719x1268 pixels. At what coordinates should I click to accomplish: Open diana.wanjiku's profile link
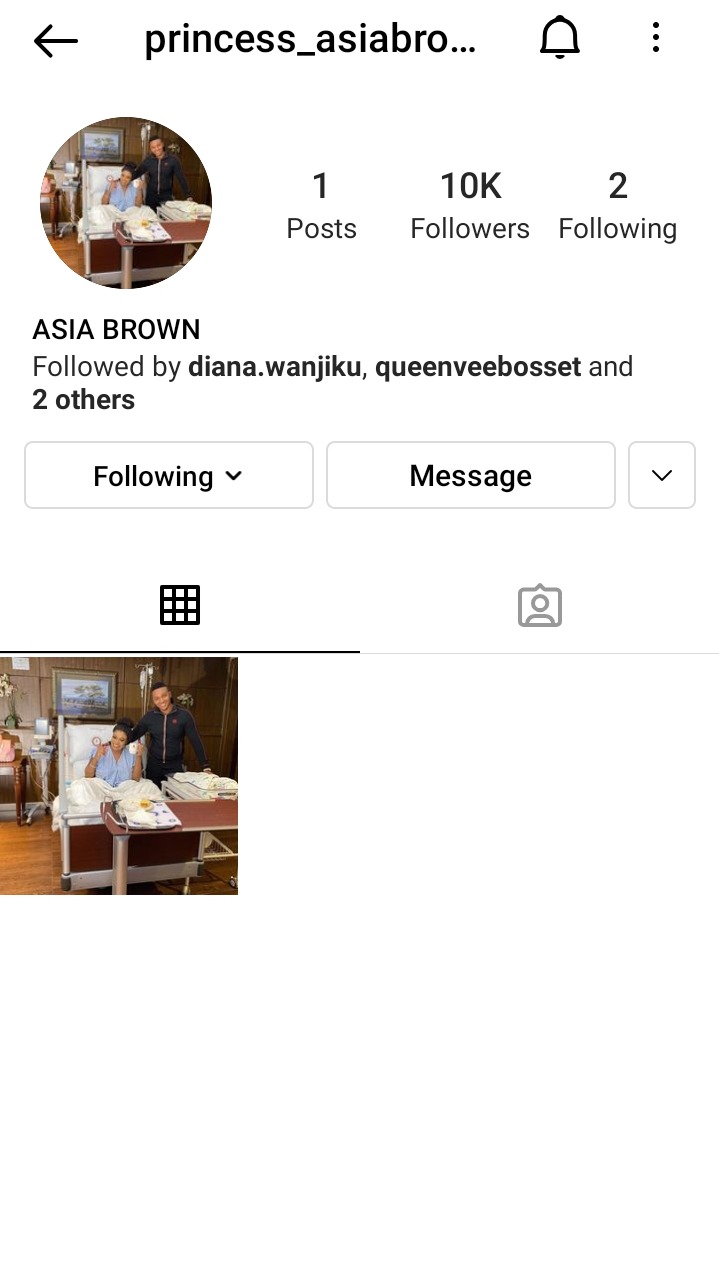tap(274, 367)
